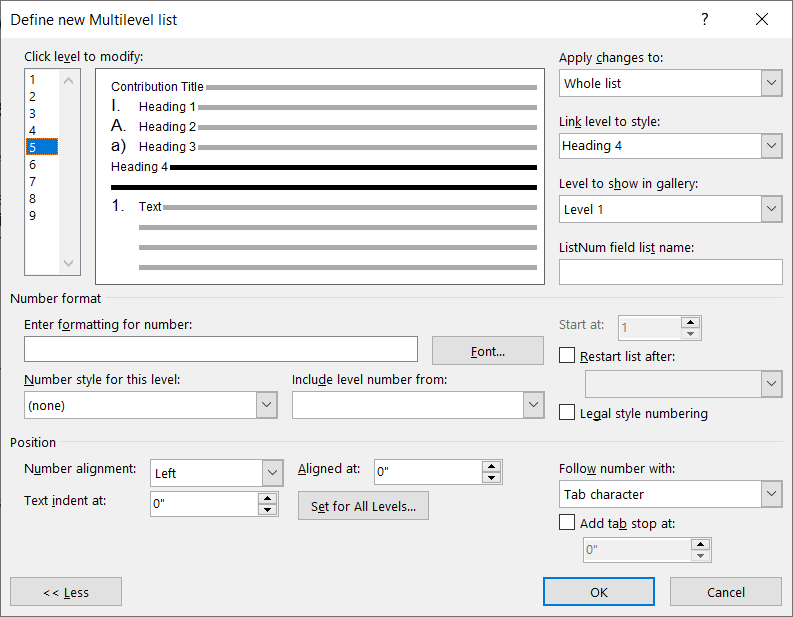Select level 4 in the level list
Image resolution: width=793 pixels, height=617 pixels.
pyautogui.click(x=42, y=130)
